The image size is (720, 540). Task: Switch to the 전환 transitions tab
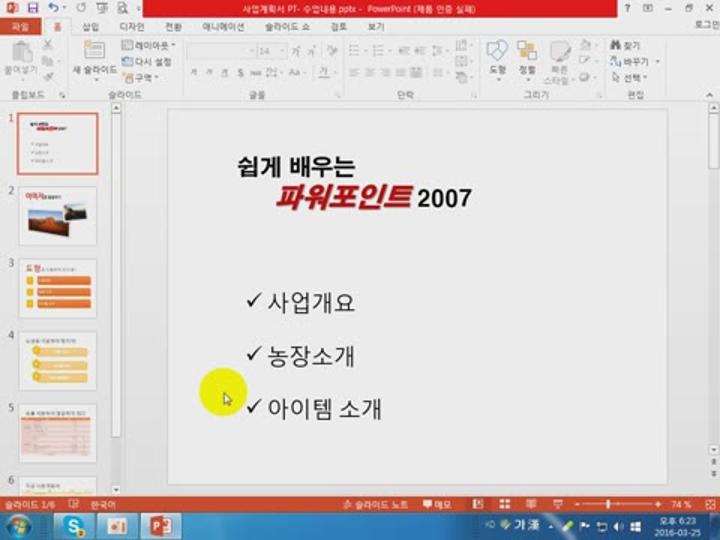coord(173,27)
